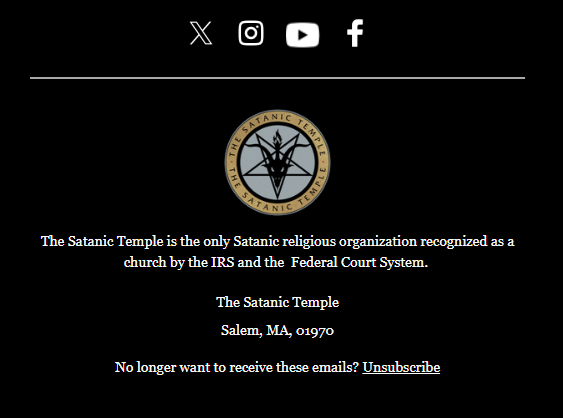Image resolution: width=563 pixels, height=418 pixels.
Task: Click the horizontal divider line below the icons
Action: 278,78
